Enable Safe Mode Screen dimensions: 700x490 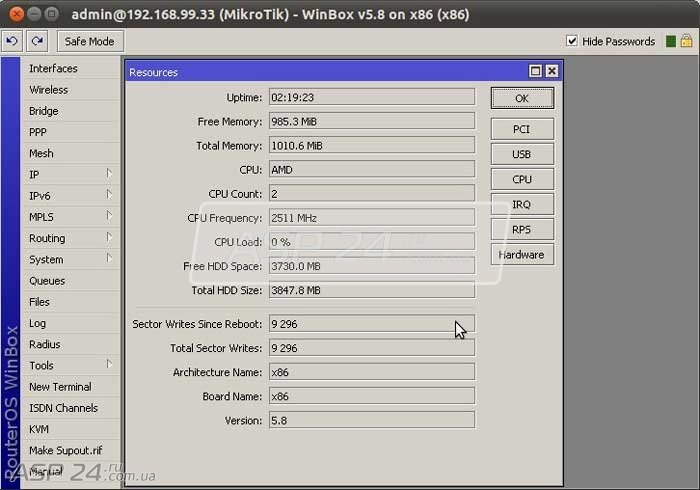point(90,42)
